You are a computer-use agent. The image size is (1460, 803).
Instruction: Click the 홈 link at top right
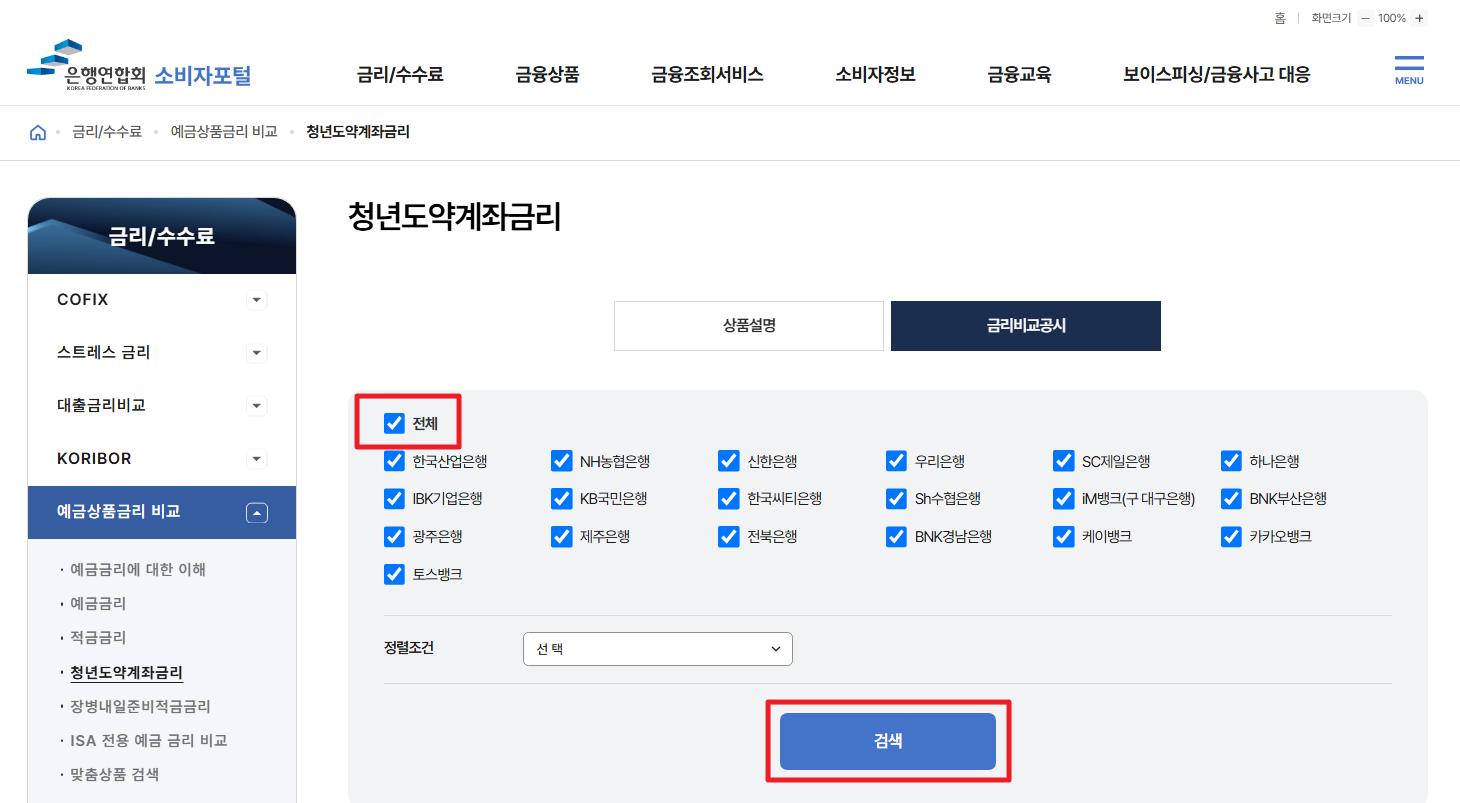point(1279,17)
